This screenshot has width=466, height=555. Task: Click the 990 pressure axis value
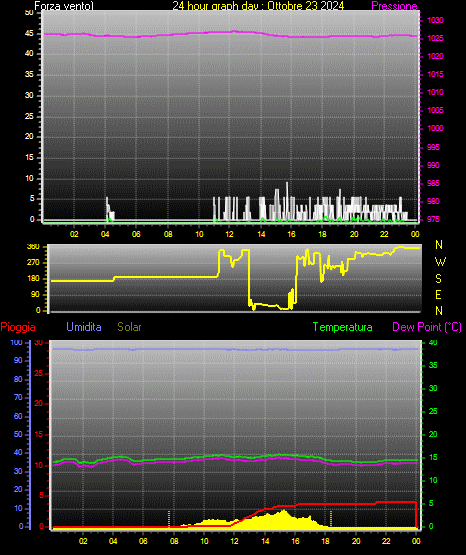tap(433, 165)
